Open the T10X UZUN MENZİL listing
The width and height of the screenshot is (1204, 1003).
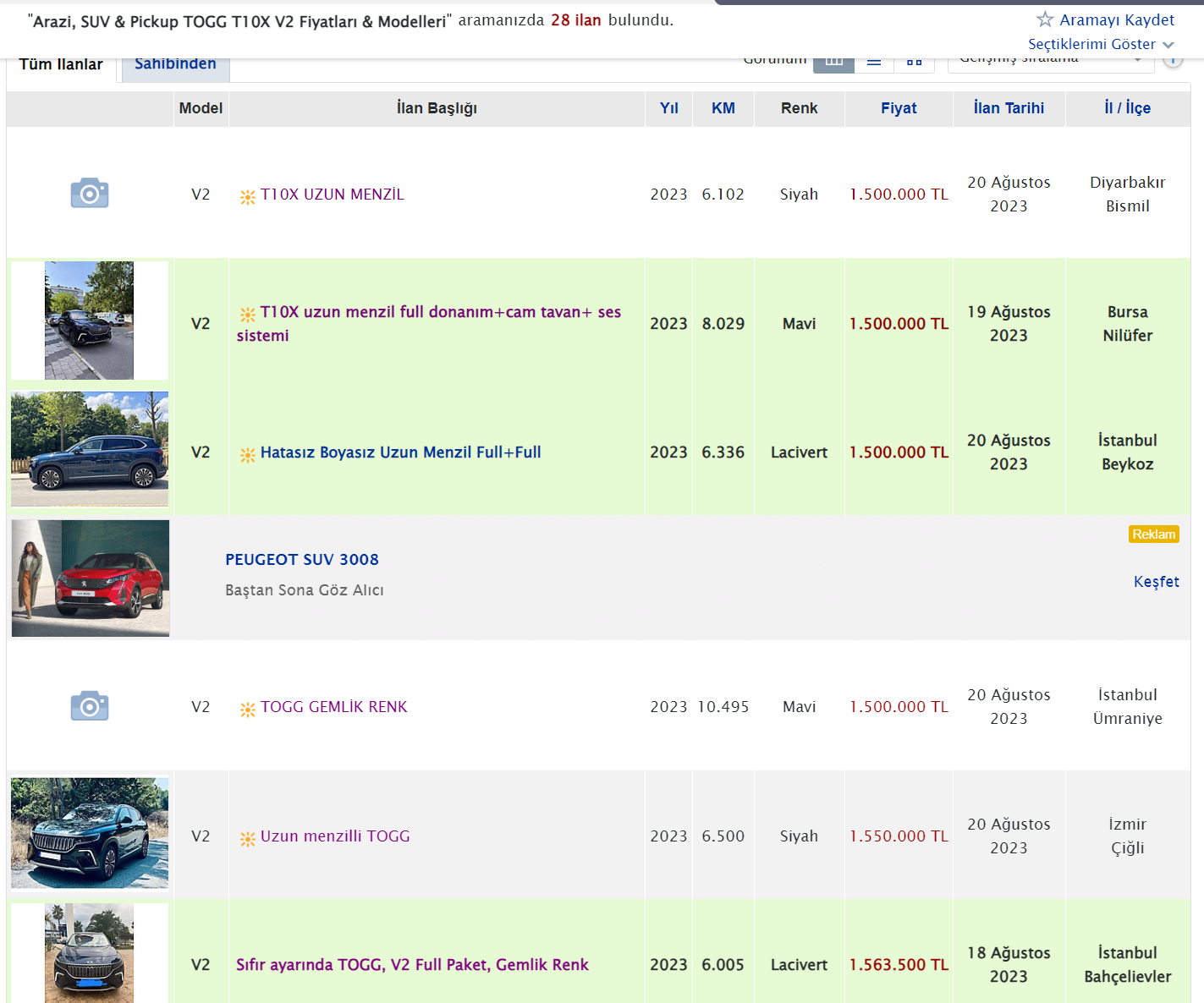click(332, 195)
